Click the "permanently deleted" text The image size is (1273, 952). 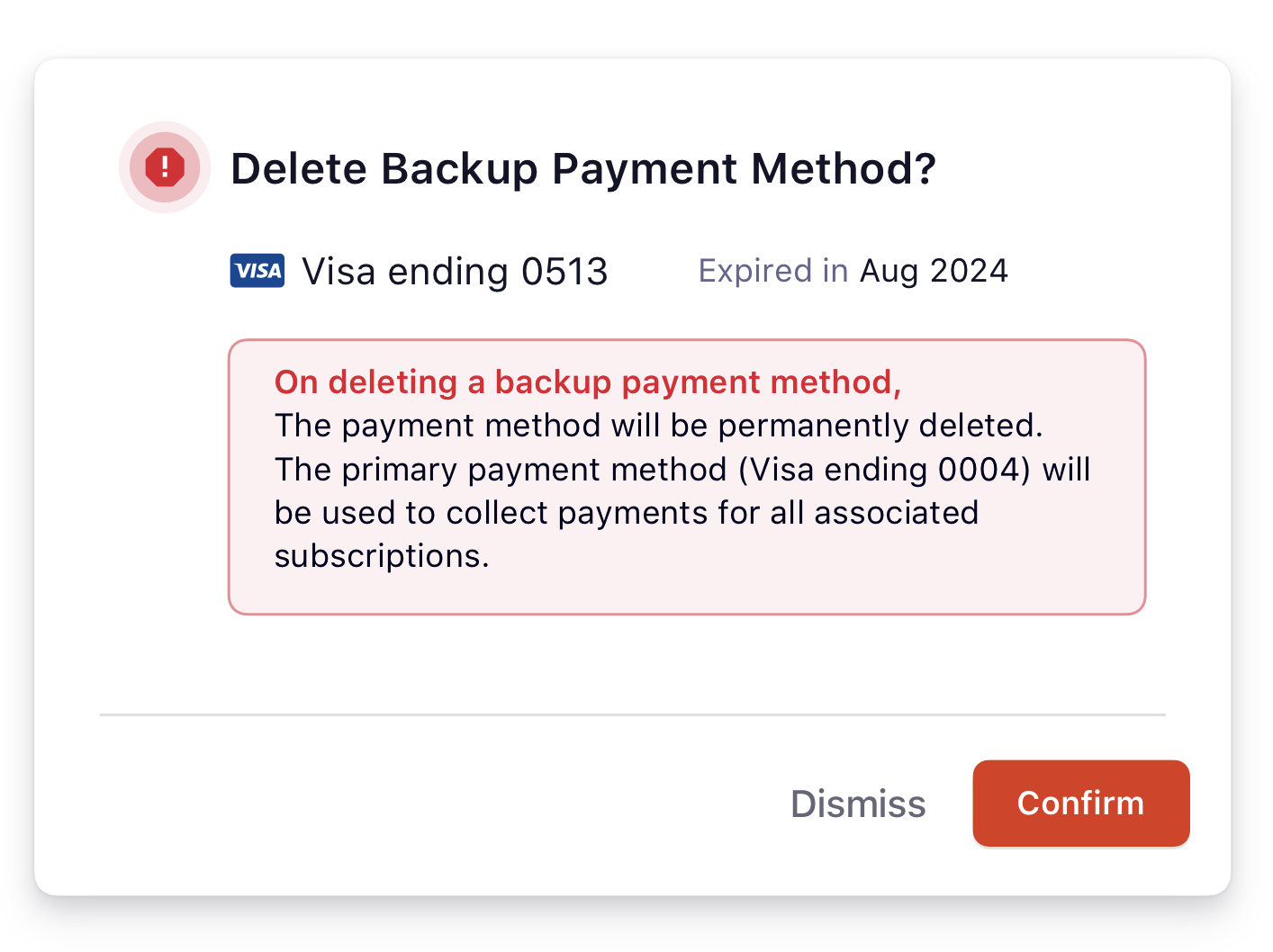[x=880, y=426]
